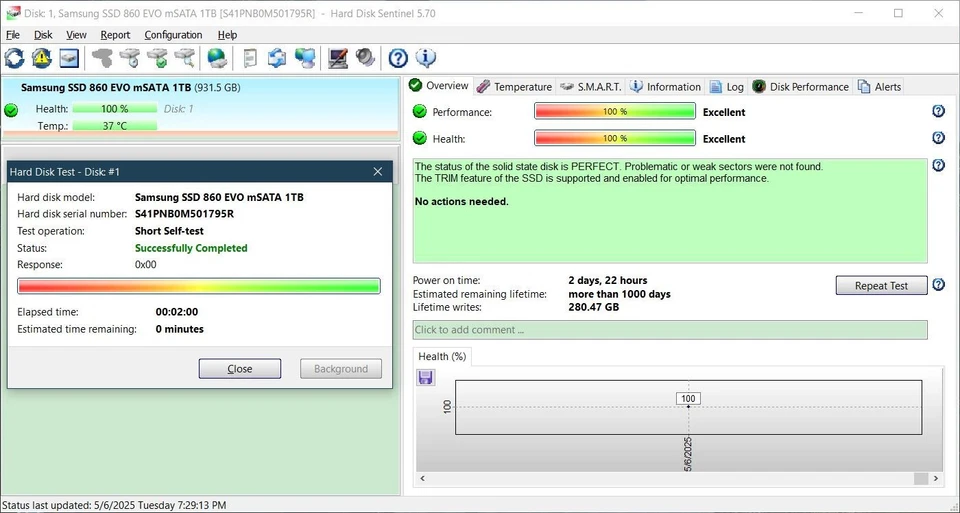This screenshot has height=513, width=960.
Task: Click the '2 days, 22 hours' value
Action: click(x=607, y=280)
